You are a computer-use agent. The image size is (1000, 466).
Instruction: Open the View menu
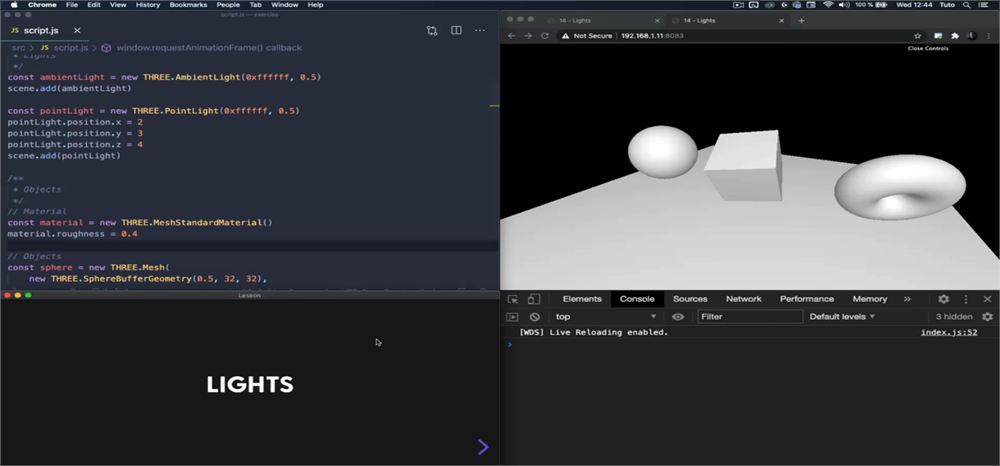118,4
